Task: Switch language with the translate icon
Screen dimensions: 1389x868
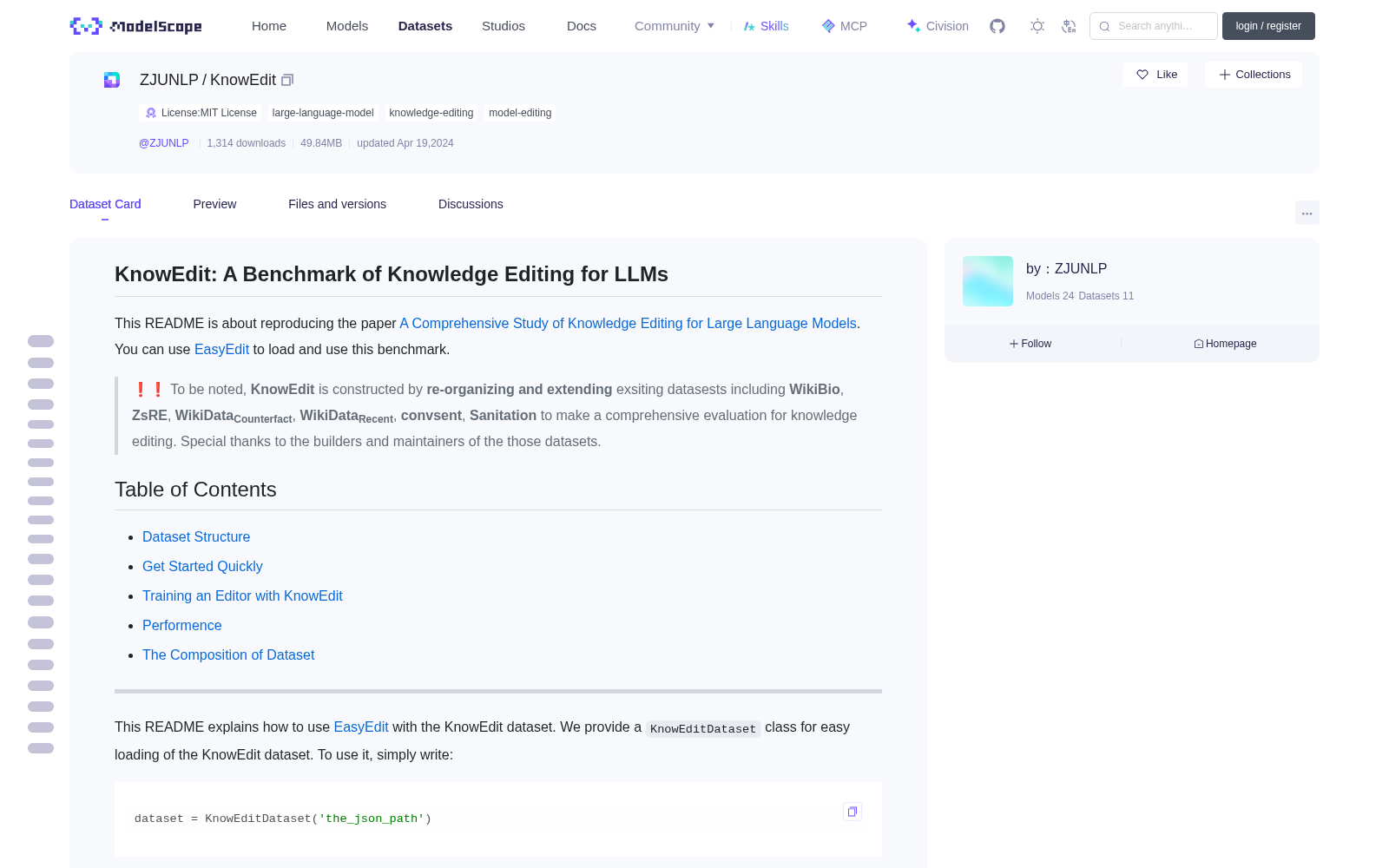Action: pos(1069,26)
